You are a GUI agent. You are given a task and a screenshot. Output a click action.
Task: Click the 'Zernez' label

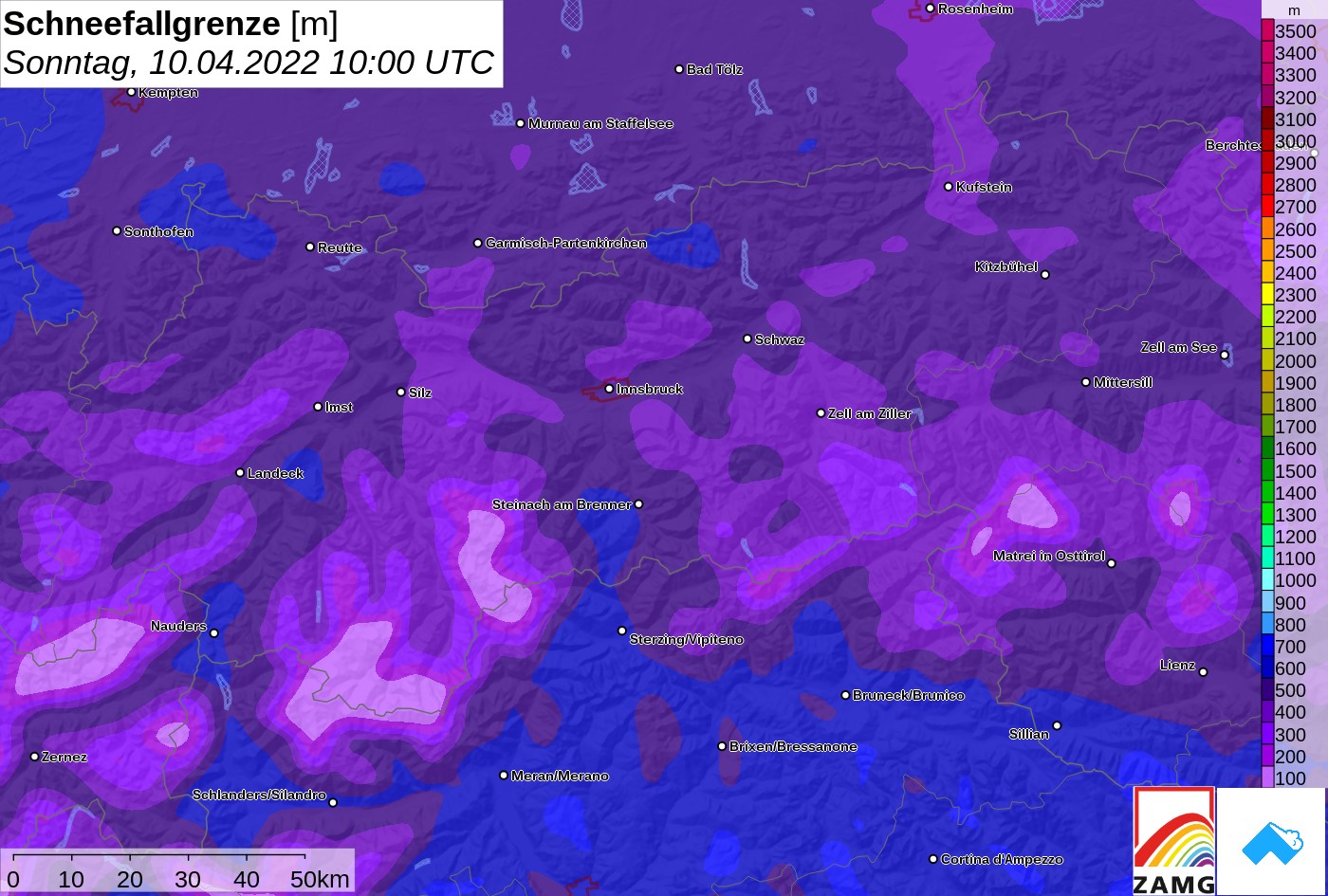click(65, 757)
